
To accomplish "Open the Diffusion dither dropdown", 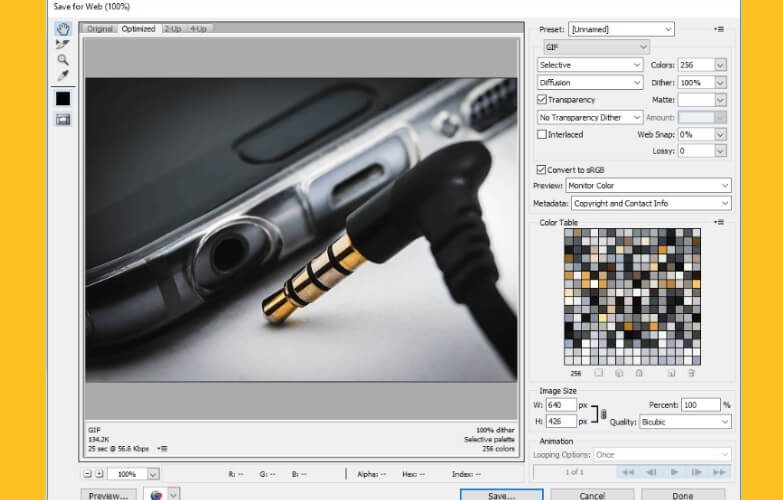I will coord(590,82).
